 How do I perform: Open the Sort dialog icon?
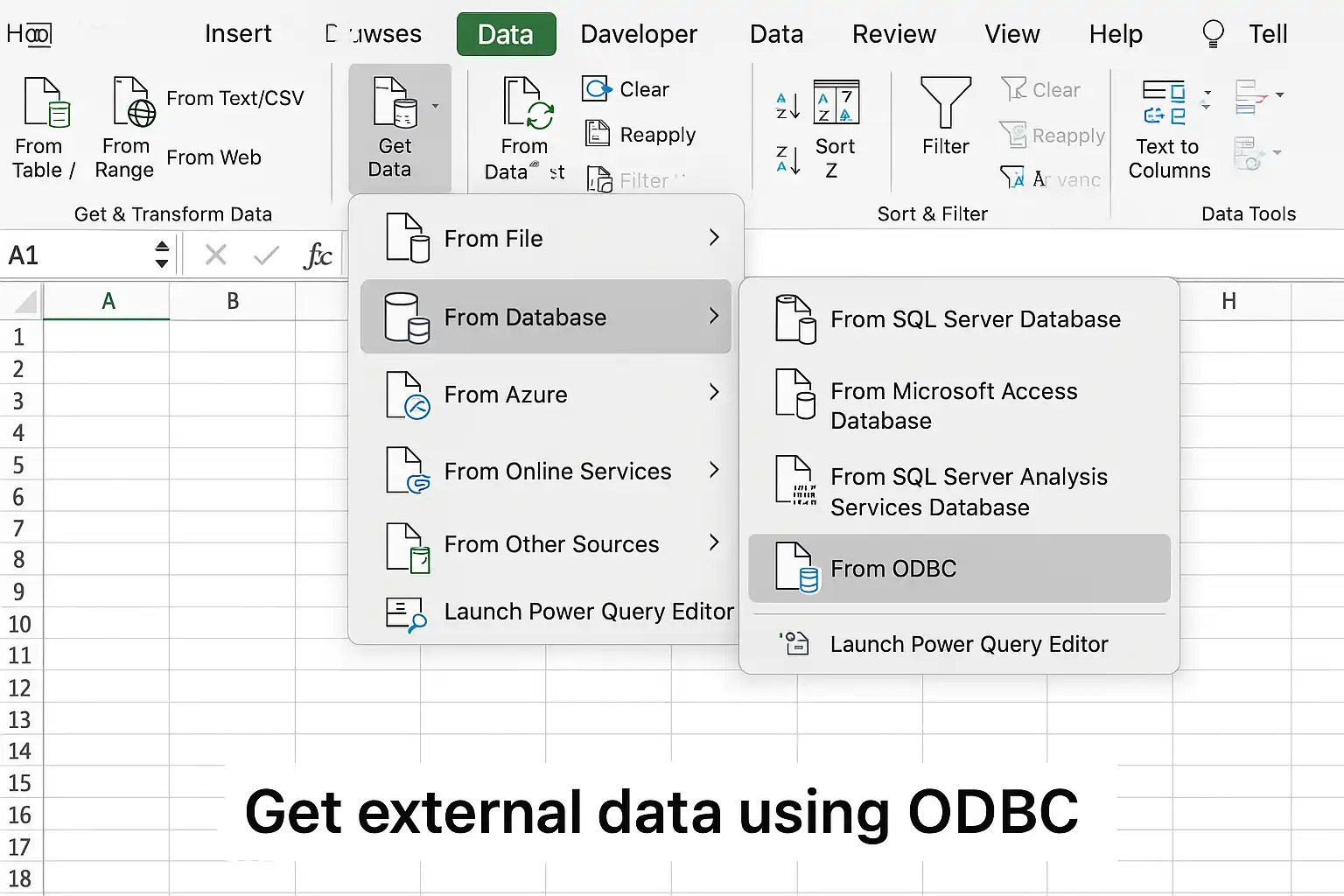point(836,102)
